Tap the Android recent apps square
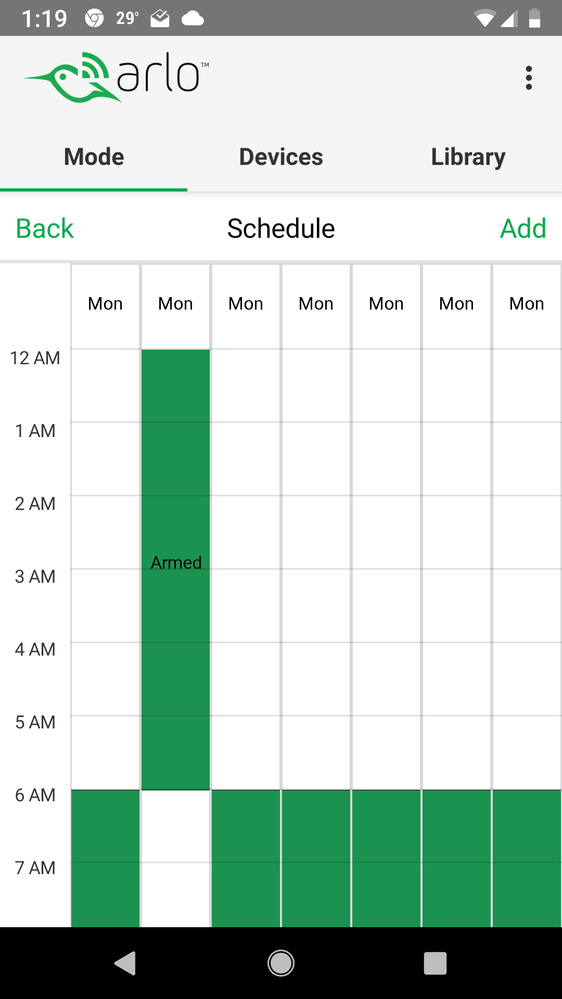562x999 pixels. [435, 963]
